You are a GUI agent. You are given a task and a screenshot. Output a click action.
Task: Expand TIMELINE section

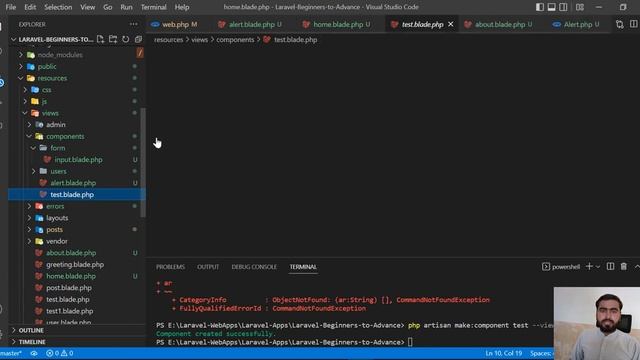pyautogui.click(x=76, y=342)
